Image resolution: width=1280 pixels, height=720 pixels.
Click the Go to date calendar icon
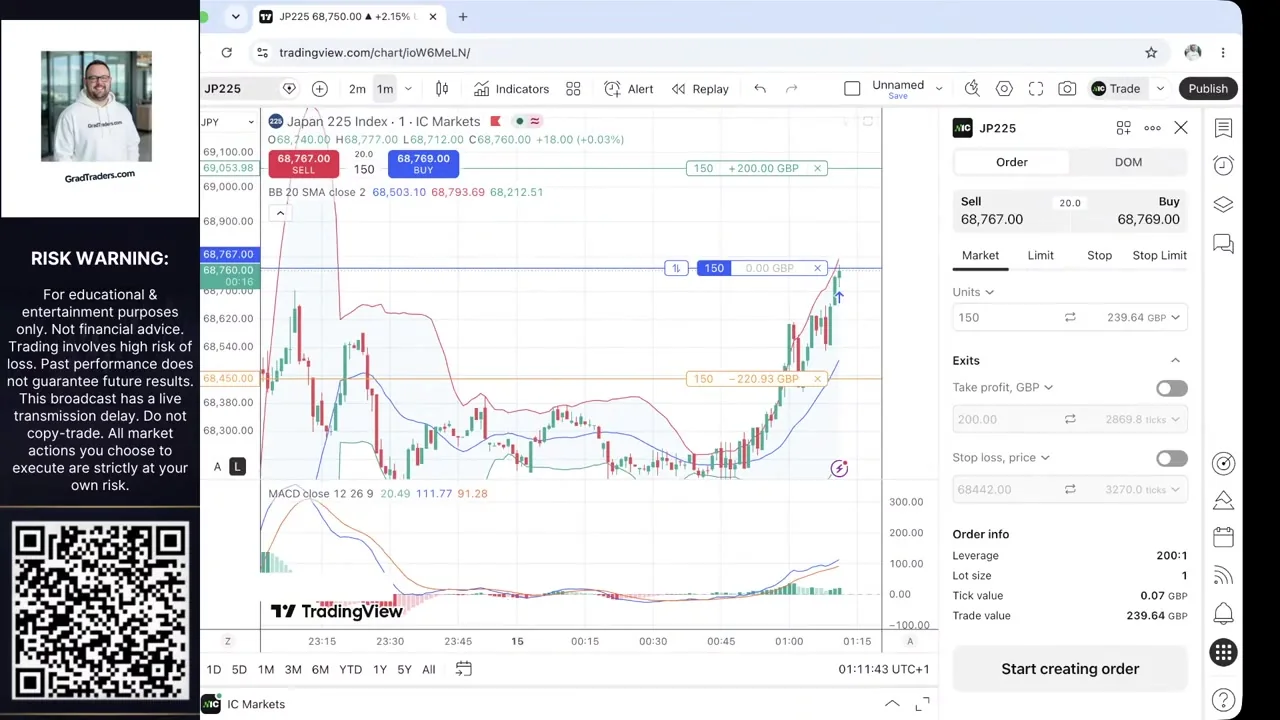[x=464, y=669]
